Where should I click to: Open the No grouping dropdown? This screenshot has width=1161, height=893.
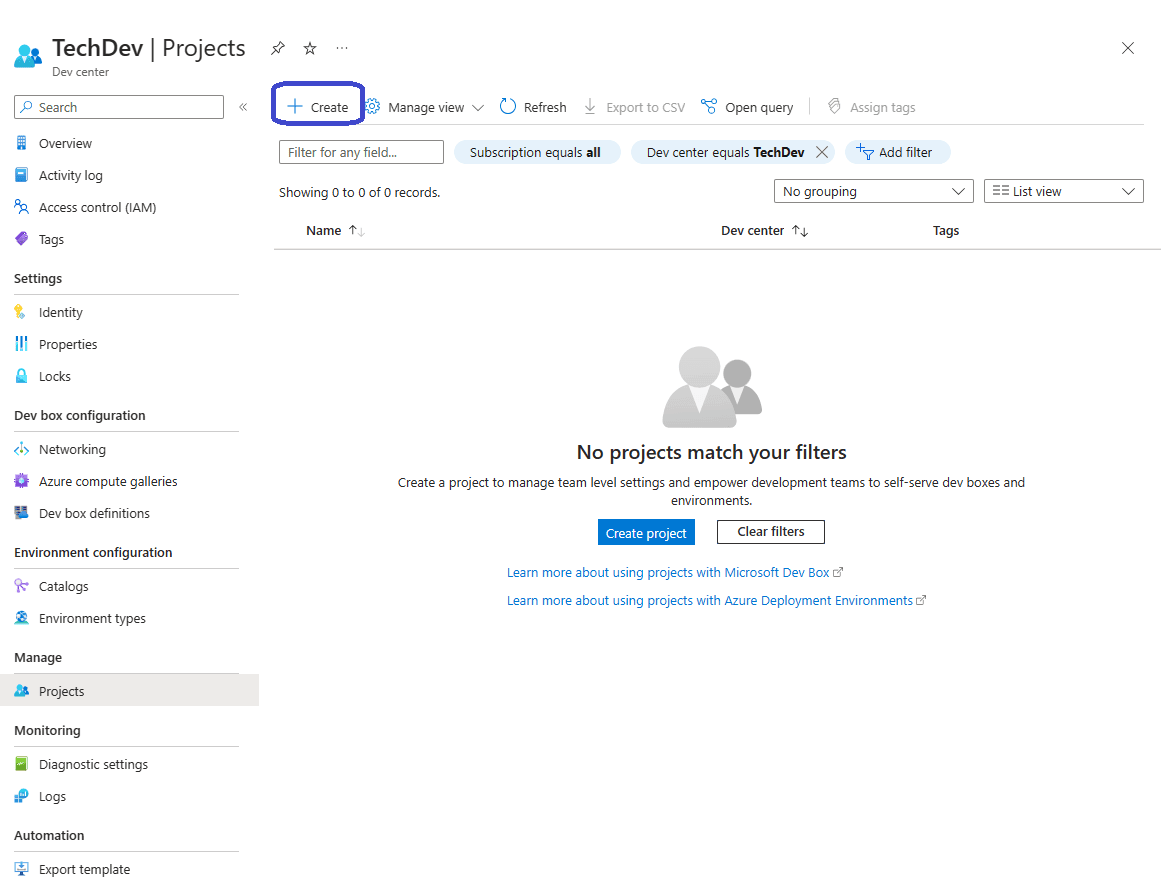(873, 191)
